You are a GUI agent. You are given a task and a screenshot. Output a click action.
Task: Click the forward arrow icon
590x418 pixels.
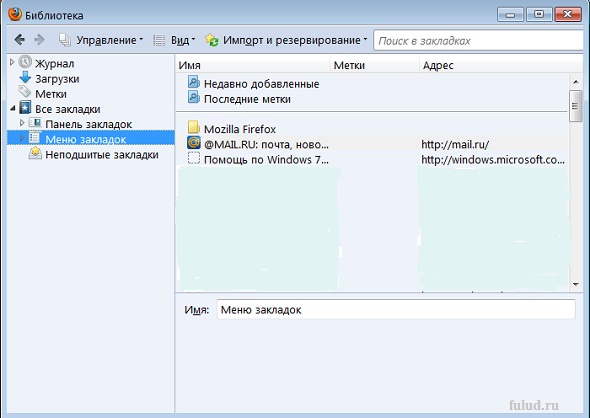[x=39, y=40]
